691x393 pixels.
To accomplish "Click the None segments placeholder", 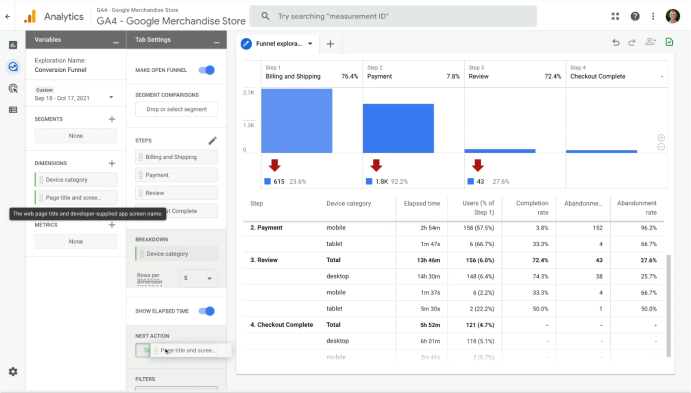I will pyautogui.click(x=76, y=136).
